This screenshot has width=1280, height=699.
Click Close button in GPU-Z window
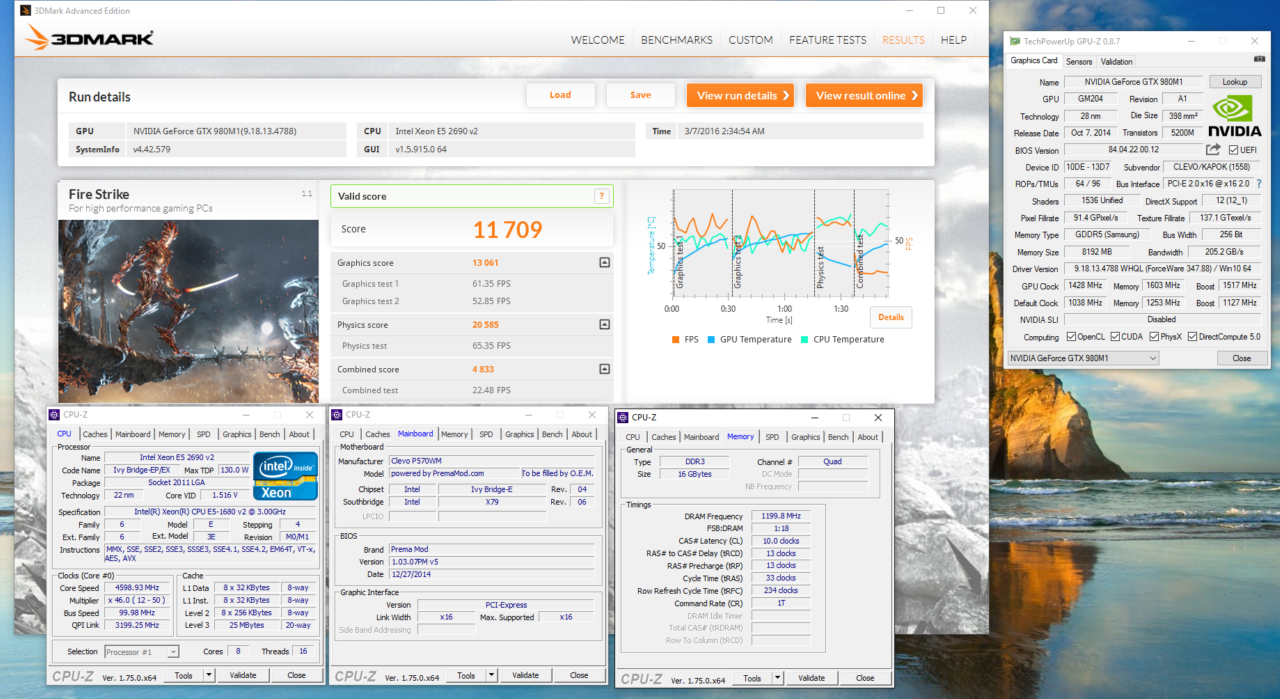click(x=1241, y=358)
